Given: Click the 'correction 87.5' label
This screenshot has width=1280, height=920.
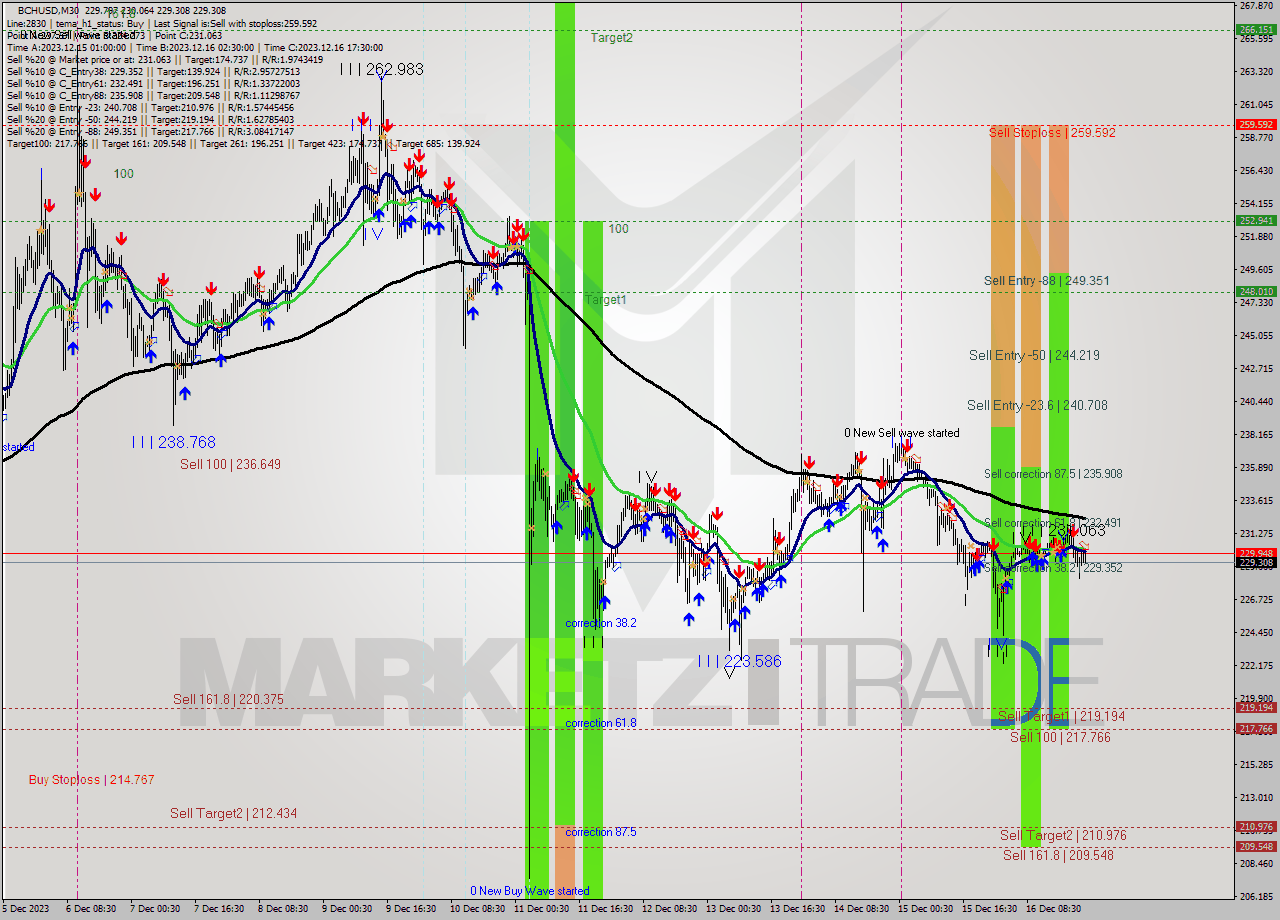Looking at the screenshot, I should coord(600,831).
